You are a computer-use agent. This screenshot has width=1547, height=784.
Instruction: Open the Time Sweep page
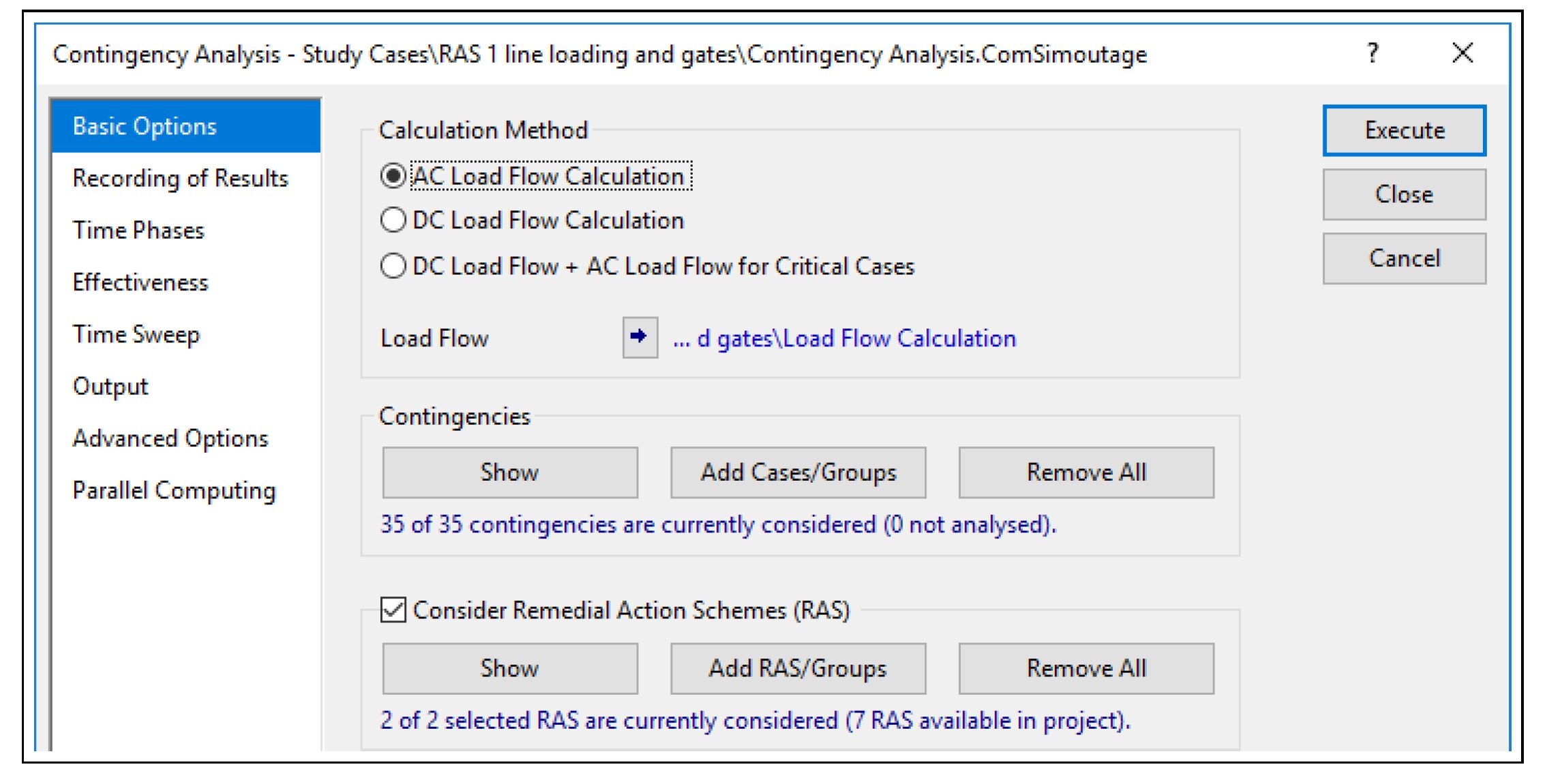click(x=136, y=334)
